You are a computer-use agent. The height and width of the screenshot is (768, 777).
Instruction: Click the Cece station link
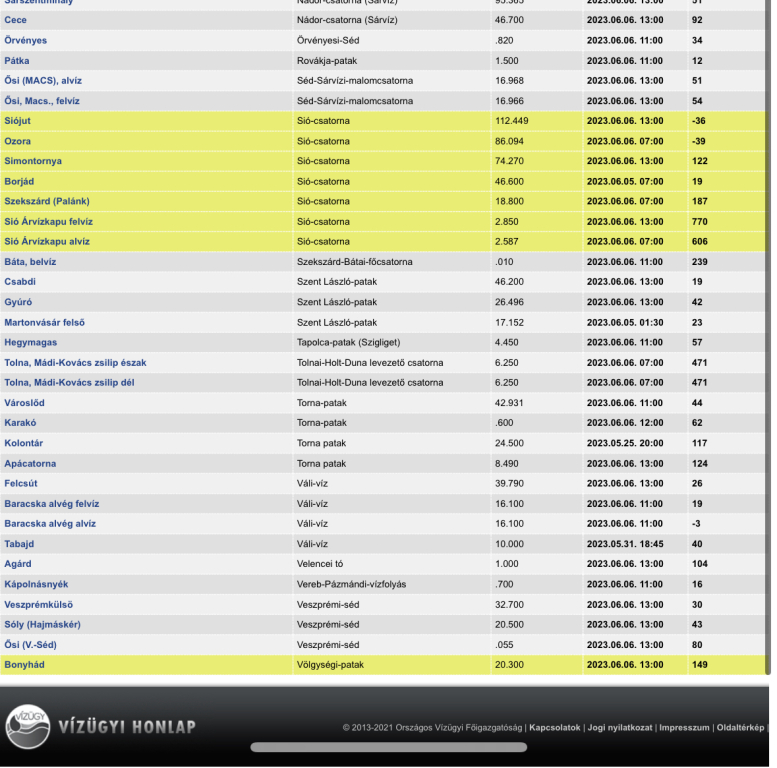16,20
